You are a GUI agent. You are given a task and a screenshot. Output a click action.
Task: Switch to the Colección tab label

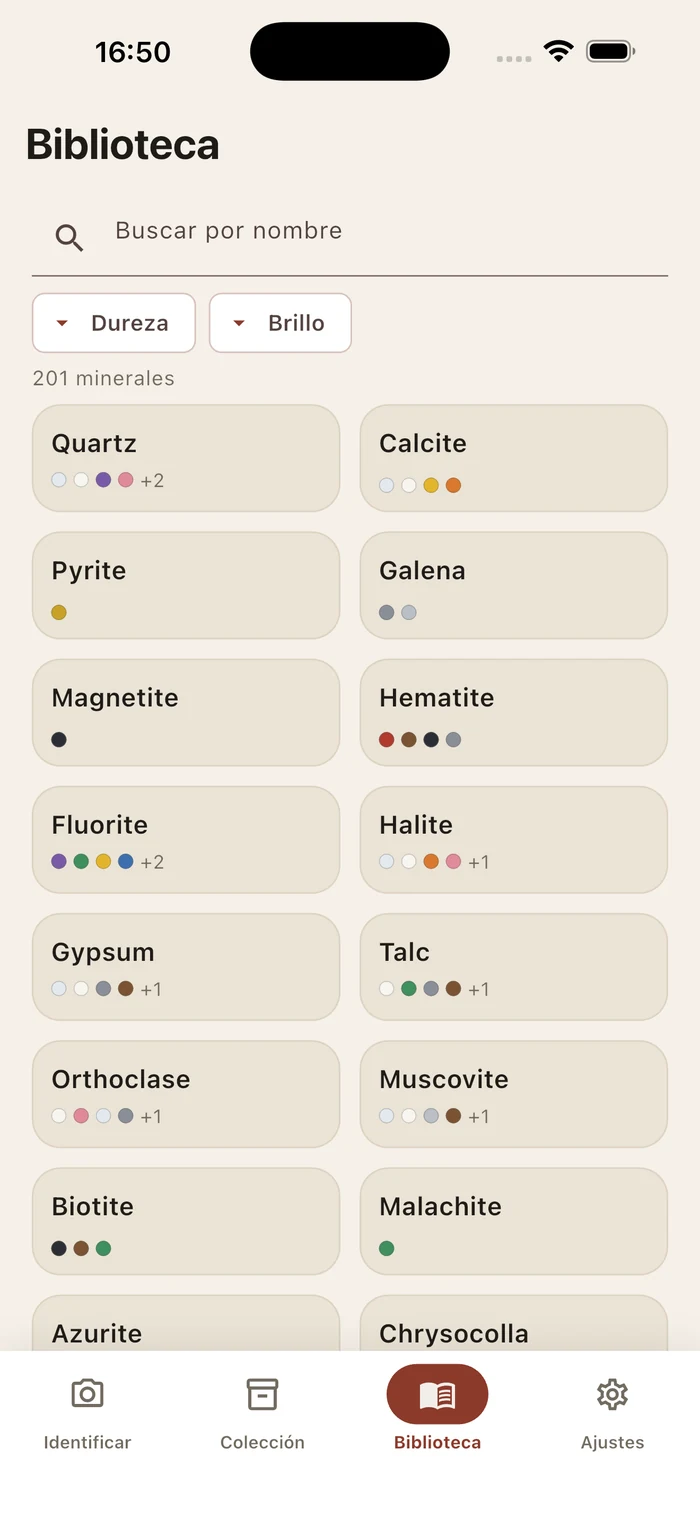click(x=262, y=1442)
